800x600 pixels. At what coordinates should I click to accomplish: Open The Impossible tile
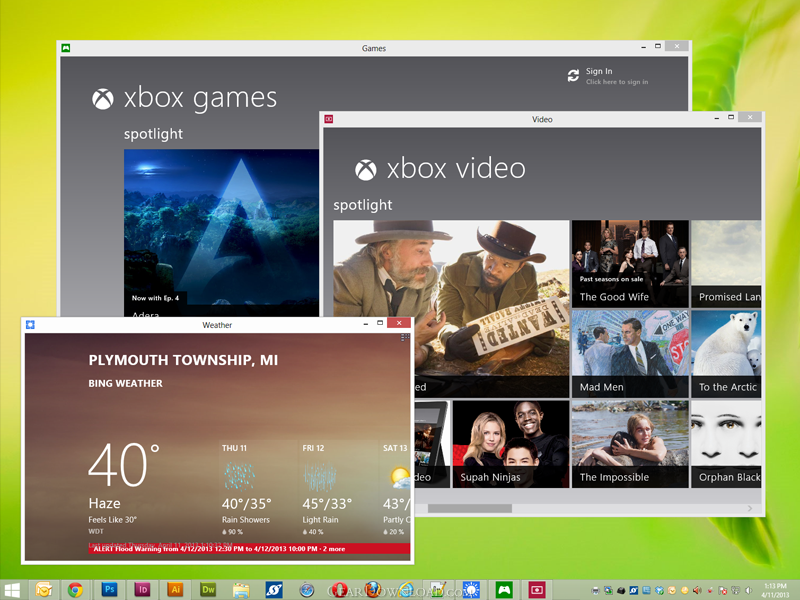click(x=630, y=444)
